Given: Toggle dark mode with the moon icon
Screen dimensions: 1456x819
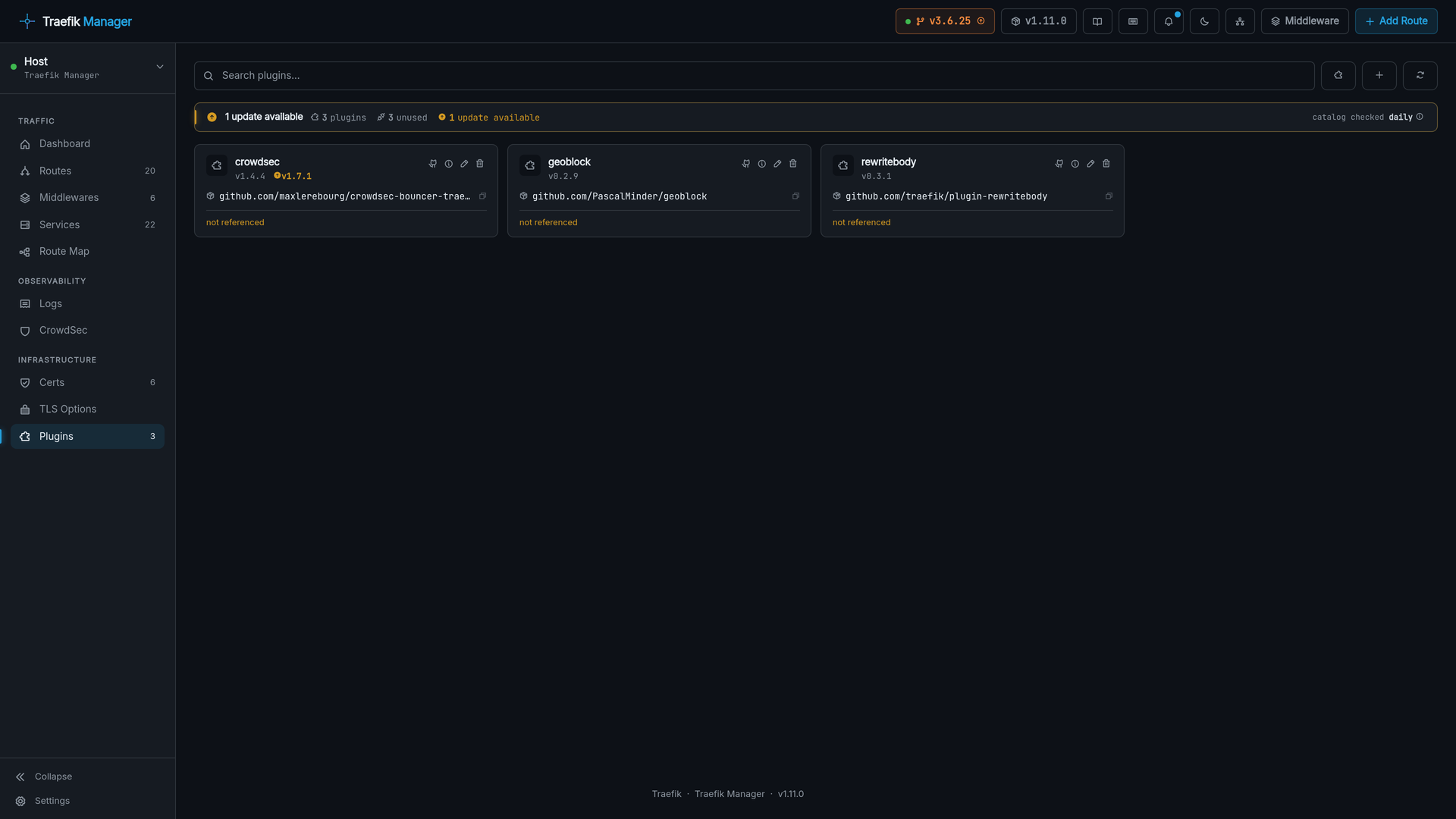Looking at the screenshot, I should [x=1204, y=21].
